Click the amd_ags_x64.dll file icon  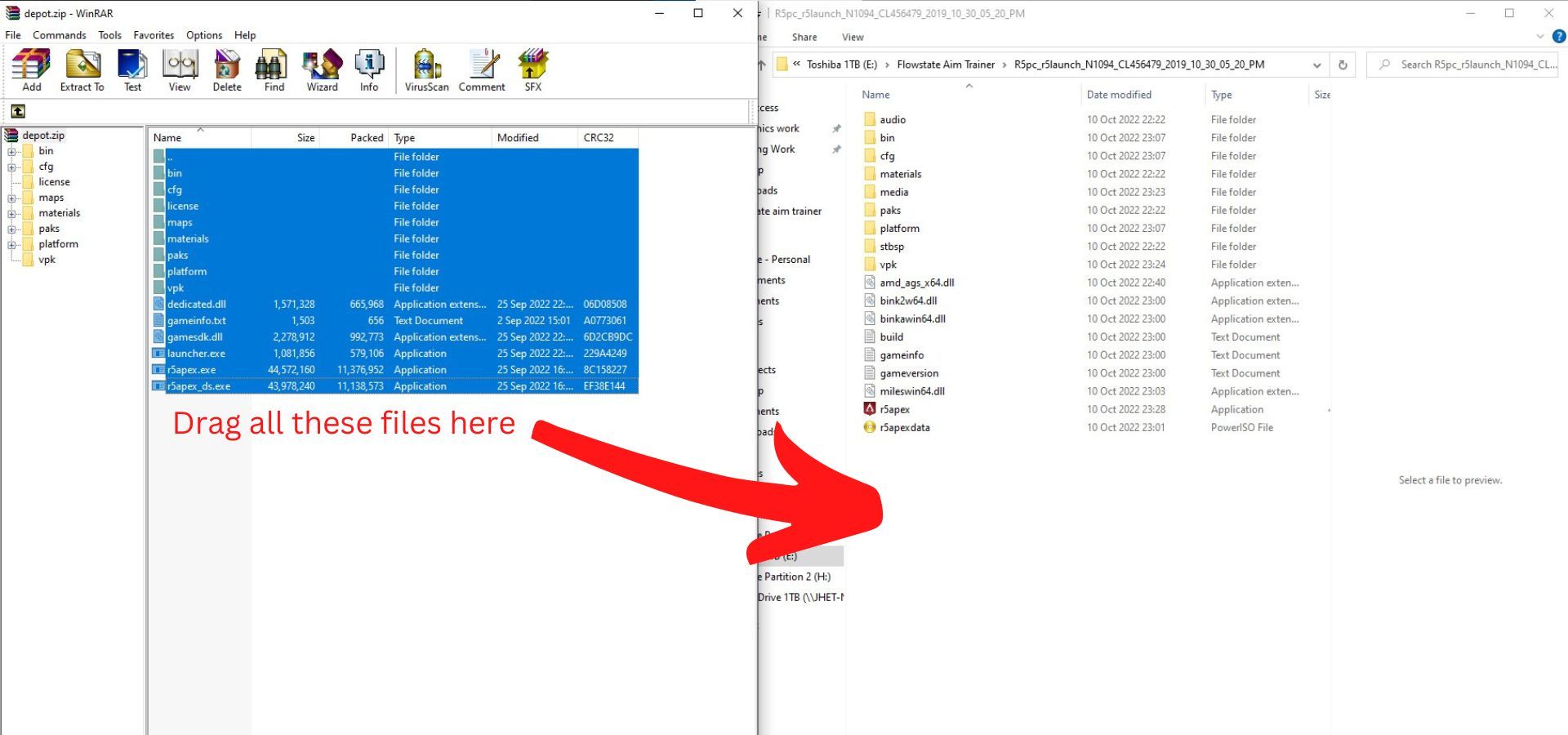pyautogui.click(x=870, y=283)
